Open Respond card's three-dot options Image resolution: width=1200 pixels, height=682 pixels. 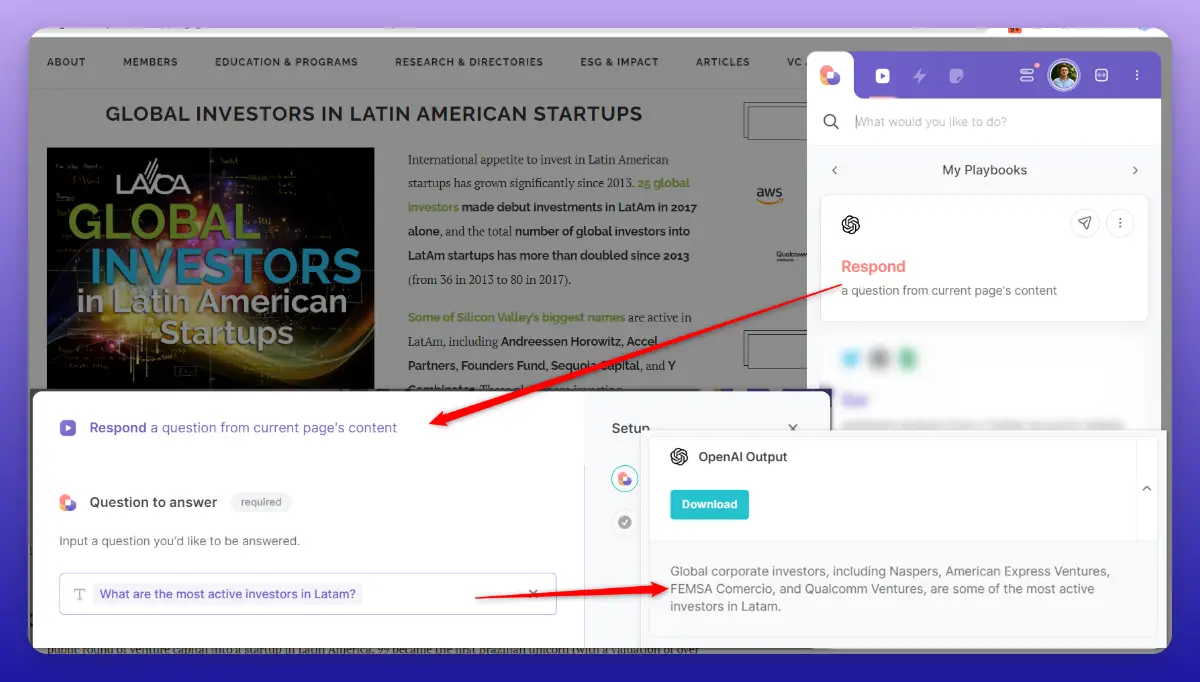coord(1120,223)
